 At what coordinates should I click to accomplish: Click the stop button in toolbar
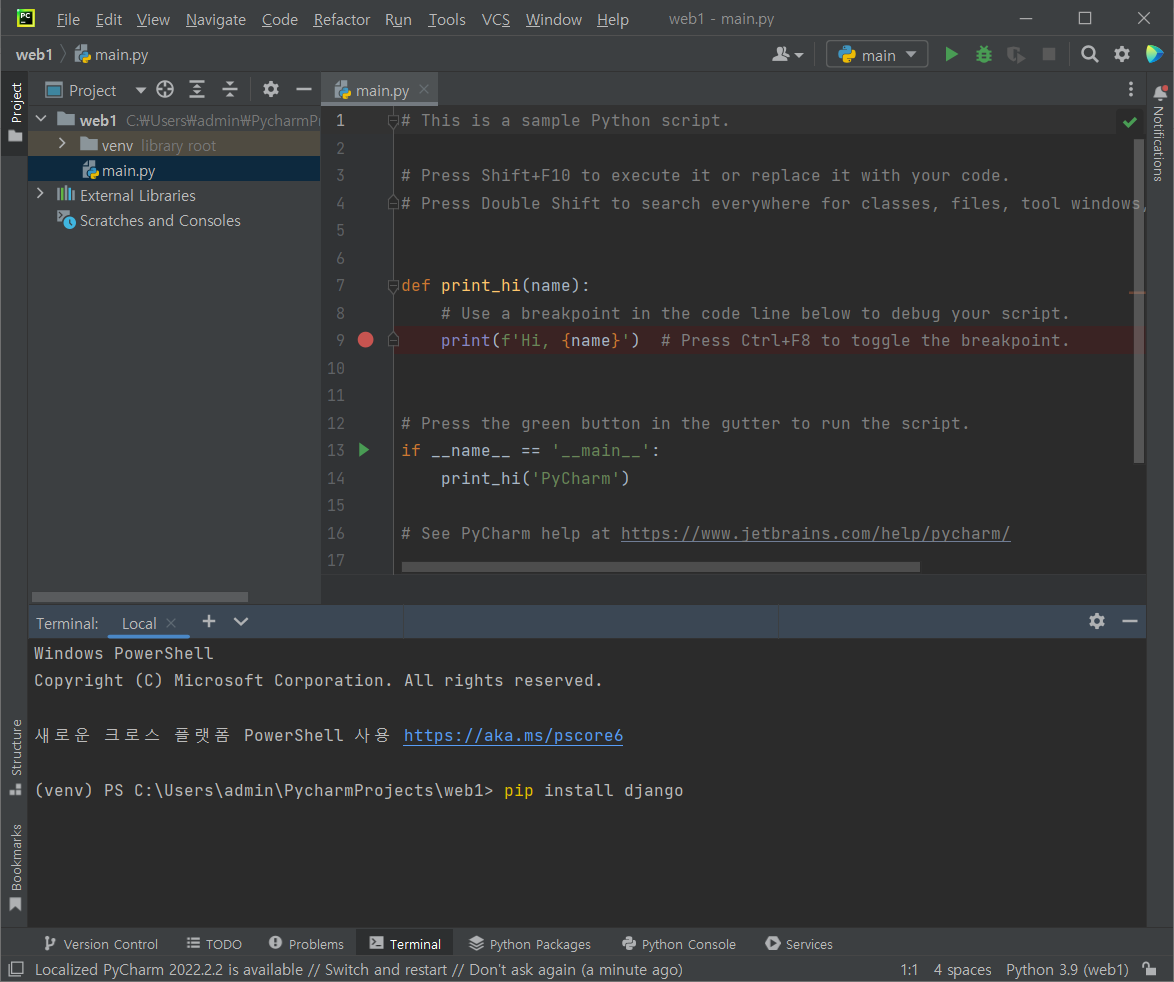1049,55
